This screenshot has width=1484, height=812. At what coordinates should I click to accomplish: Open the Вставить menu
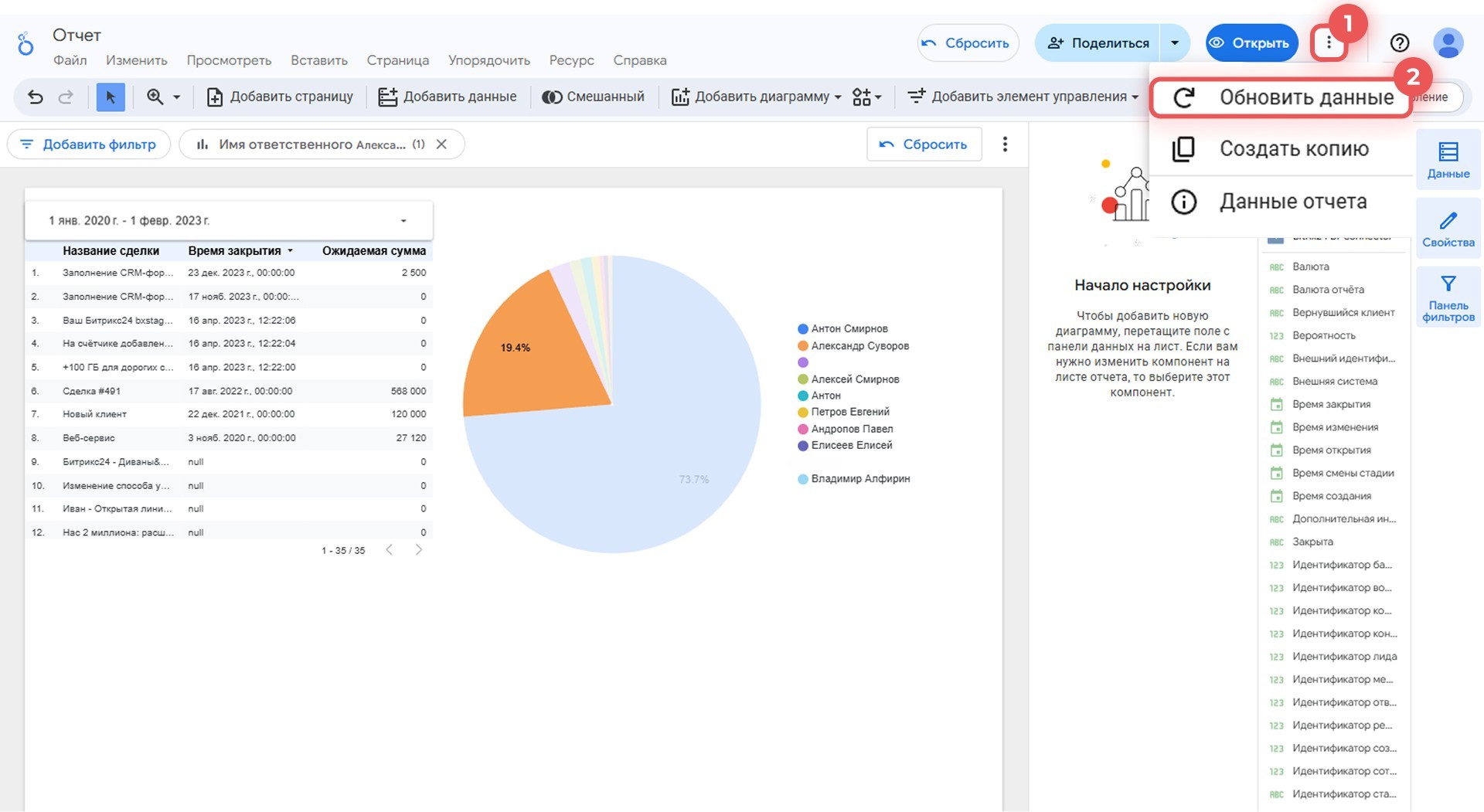coord(319,60)
